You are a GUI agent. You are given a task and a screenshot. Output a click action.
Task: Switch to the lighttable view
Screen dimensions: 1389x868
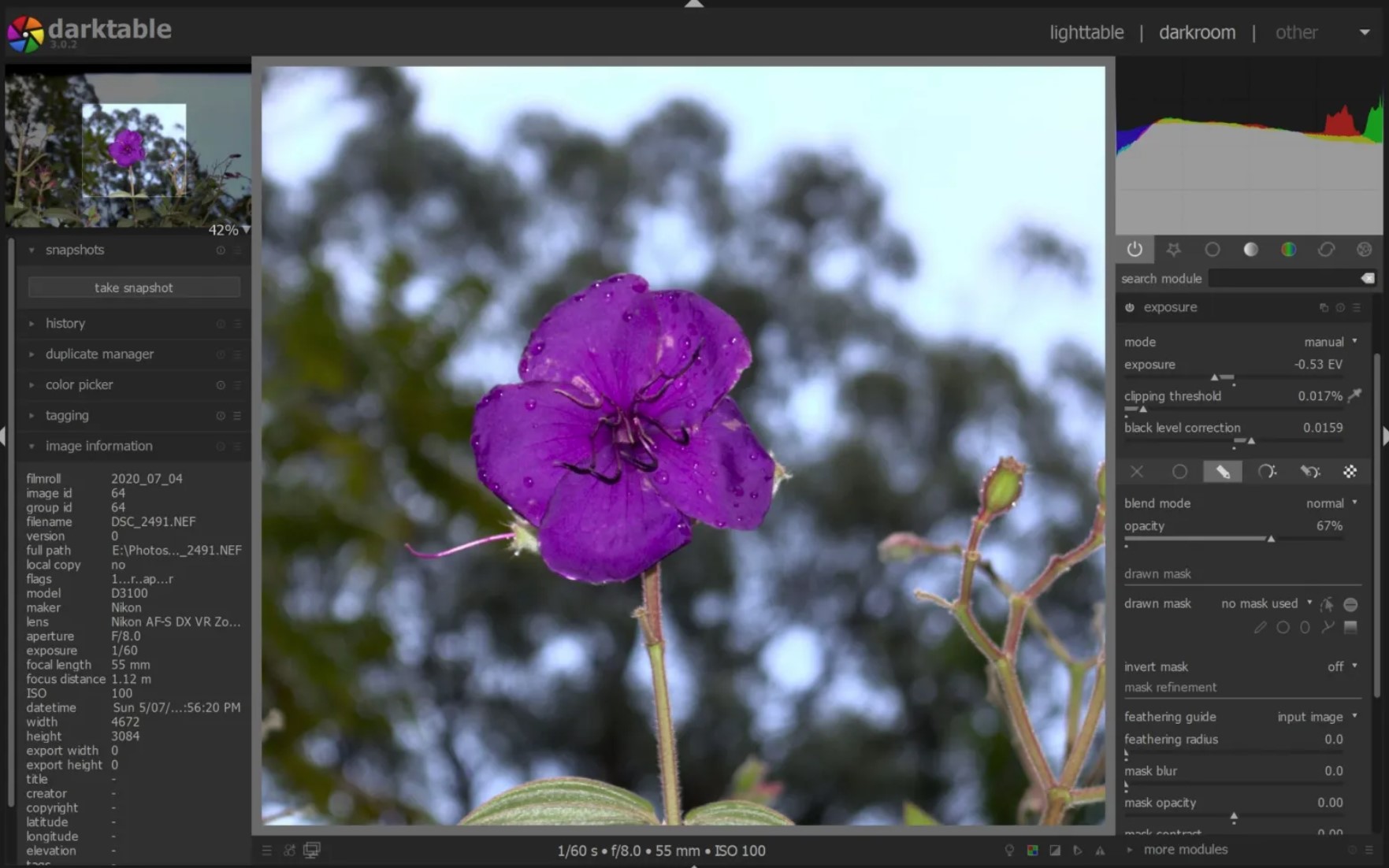pos(1086,32)
